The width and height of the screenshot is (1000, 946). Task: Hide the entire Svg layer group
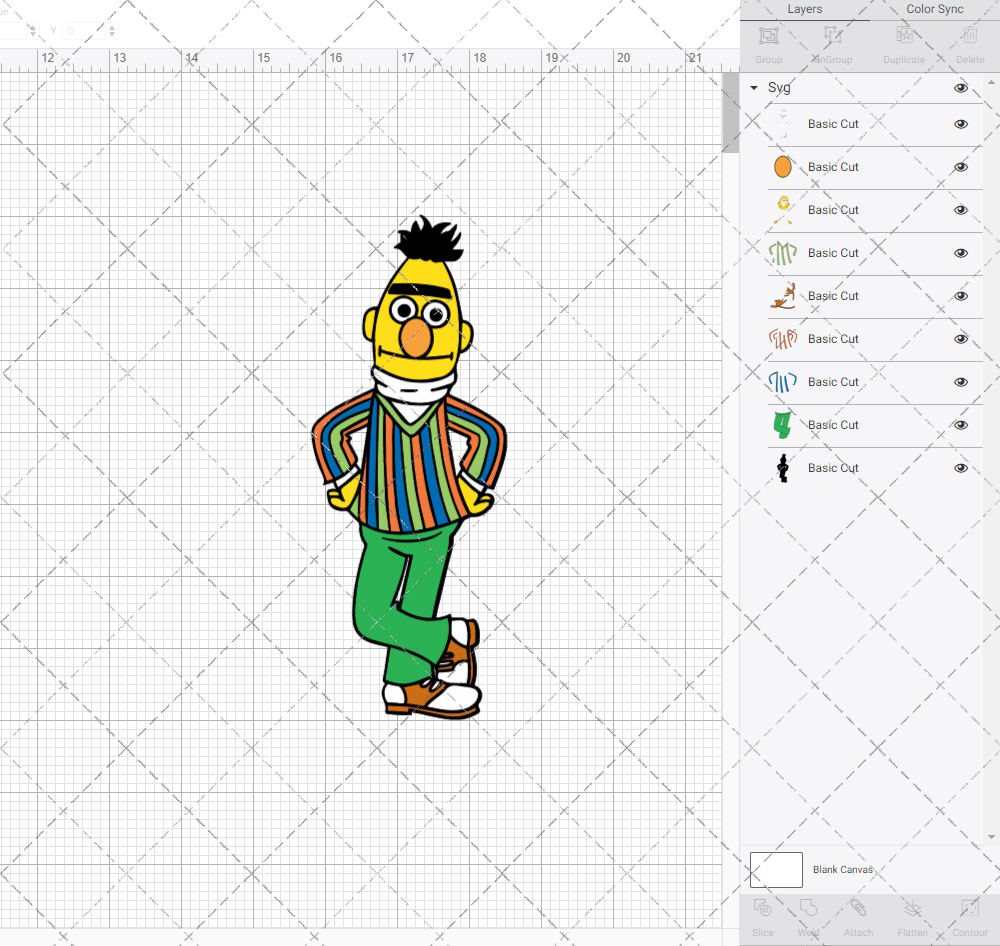click(x=961, y=87)
